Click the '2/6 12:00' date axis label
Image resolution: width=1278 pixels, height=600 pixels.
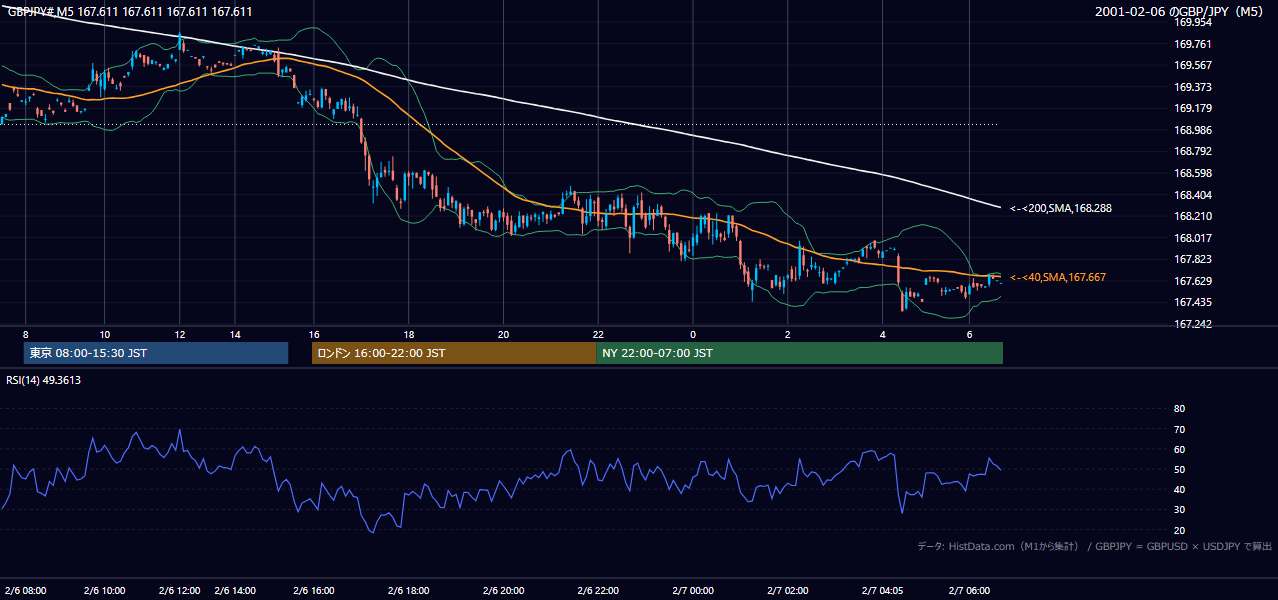pos(180,590)
